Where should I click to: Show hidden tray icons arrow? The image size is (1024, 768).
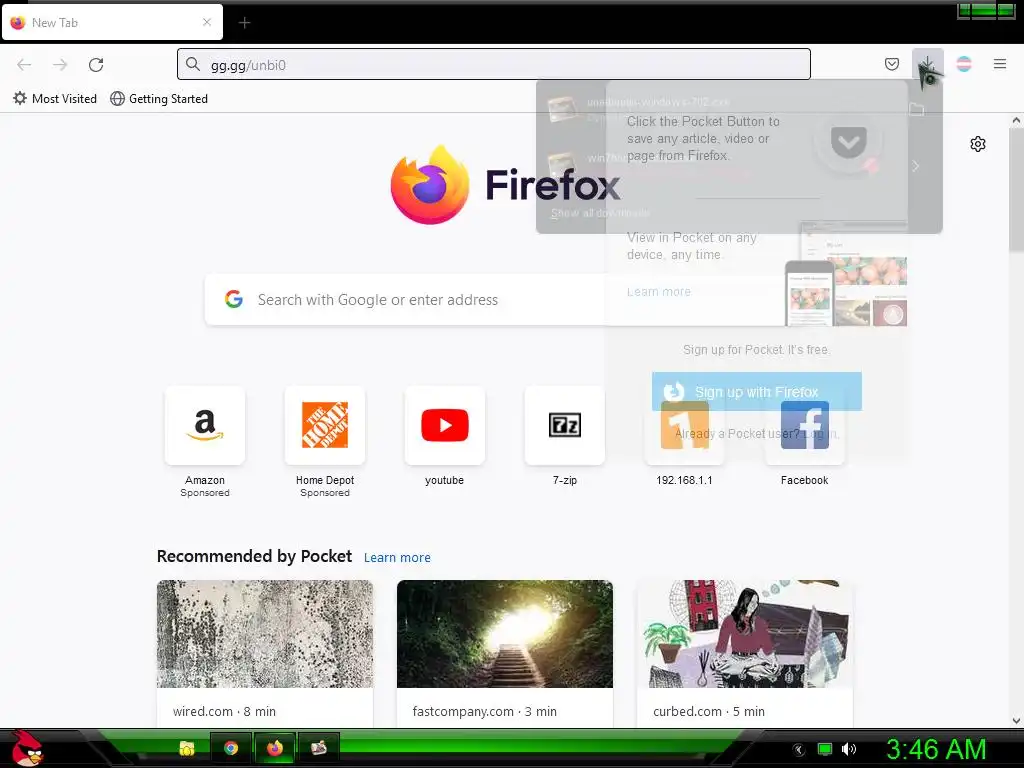(799, 750)
